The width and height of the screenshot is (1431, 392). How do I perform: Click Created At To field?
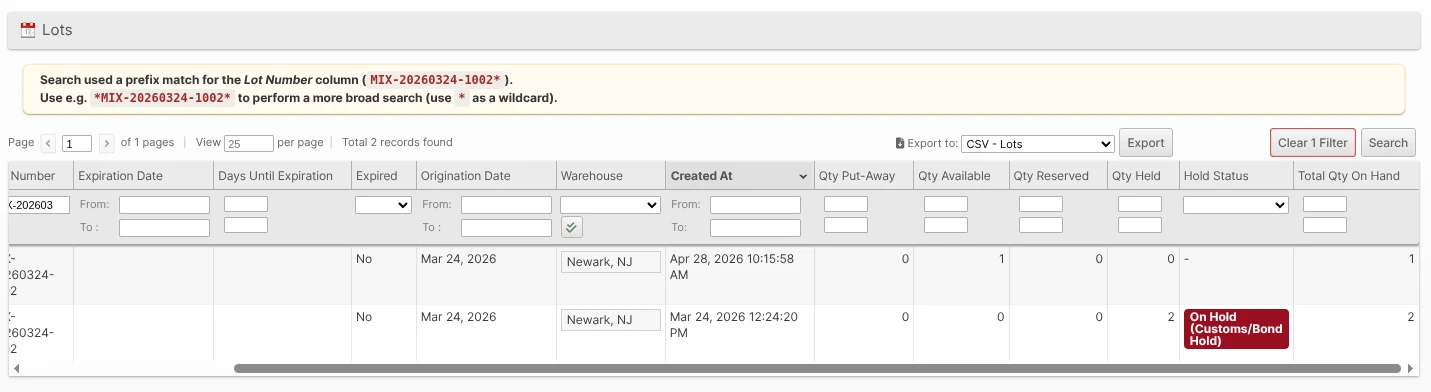pyautogui.click(x=755, y=228)
